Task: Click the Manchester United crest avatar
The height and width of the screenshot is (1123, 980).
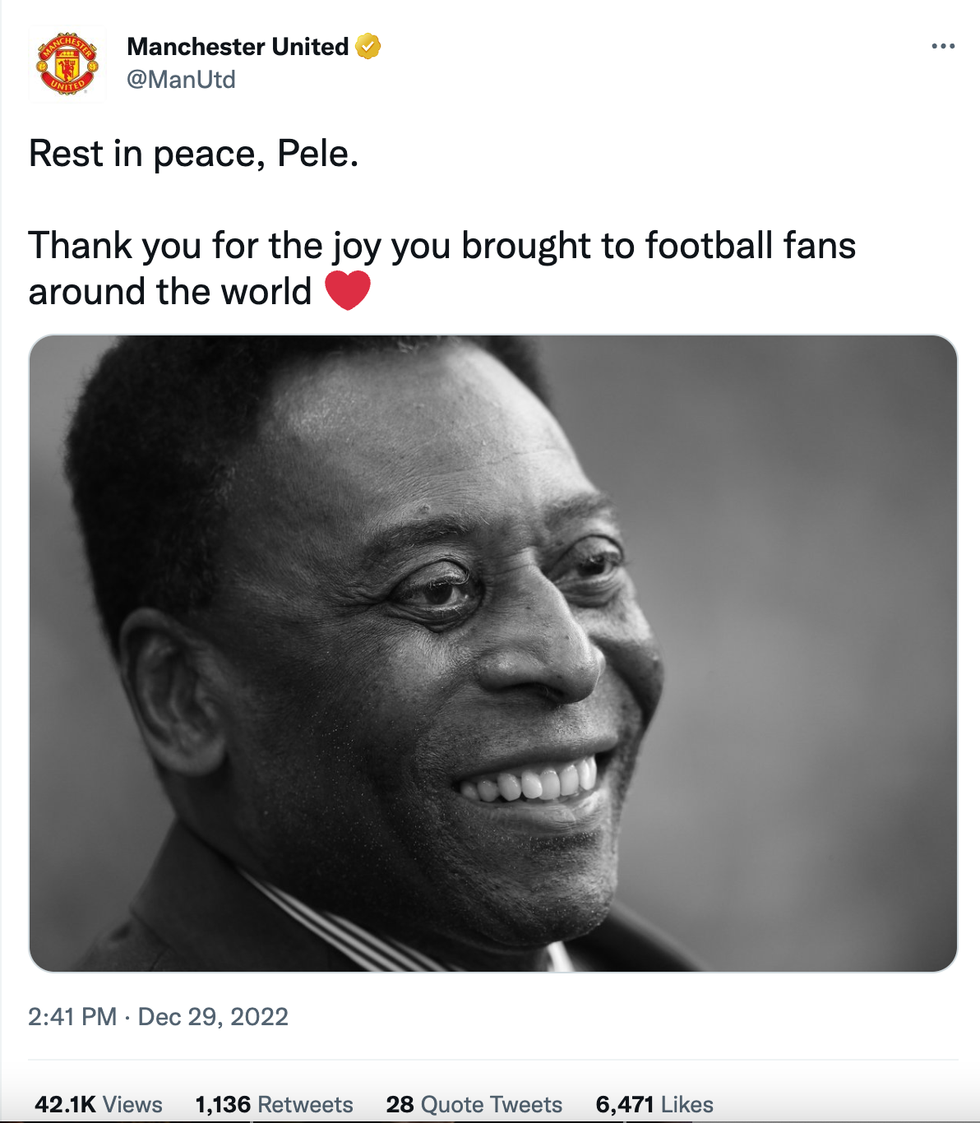Action: pos(67,63)
